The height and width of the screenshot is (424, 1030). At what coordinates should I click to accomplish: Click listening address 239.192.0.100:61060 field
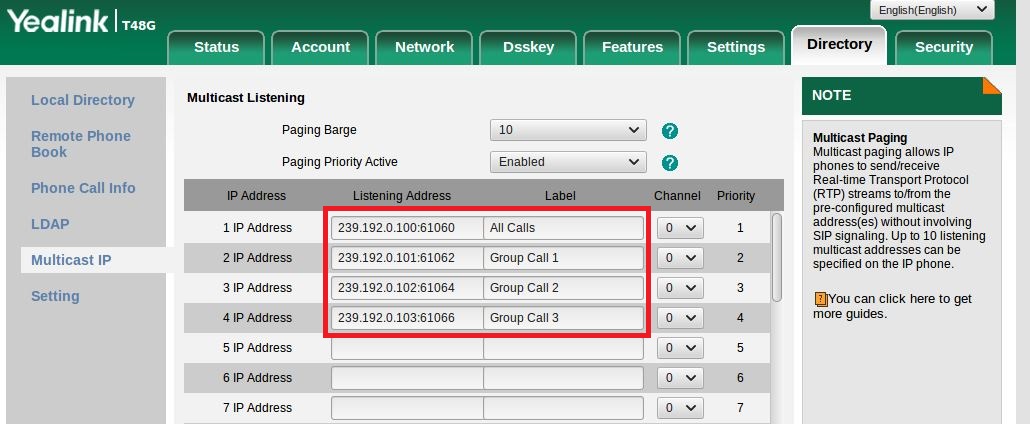[x=407, y=228]
